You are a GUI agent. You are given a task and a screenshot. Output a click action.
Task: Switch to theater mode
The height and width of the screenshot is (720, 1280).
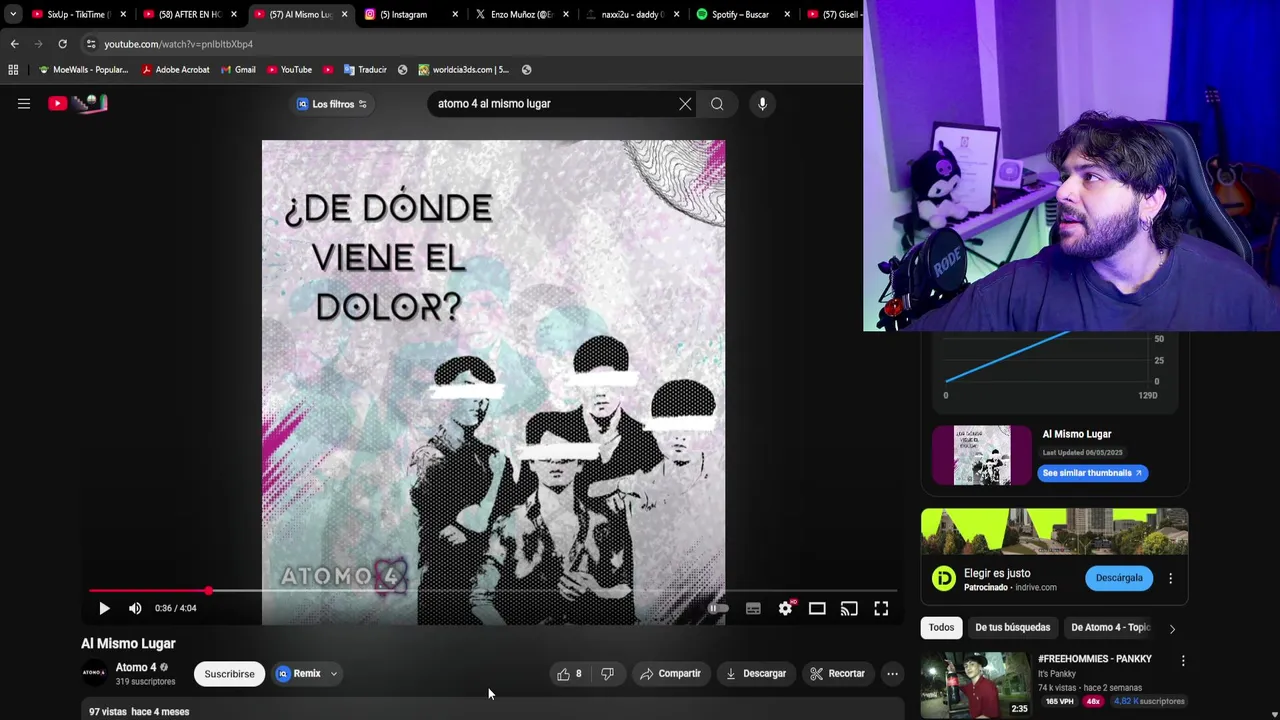point(817,608)
